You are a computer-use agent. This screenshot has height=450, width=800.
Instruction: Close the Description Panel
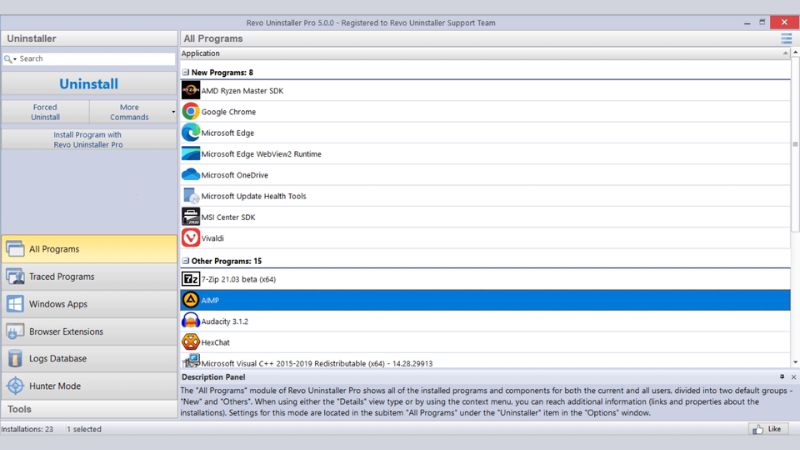793,377
